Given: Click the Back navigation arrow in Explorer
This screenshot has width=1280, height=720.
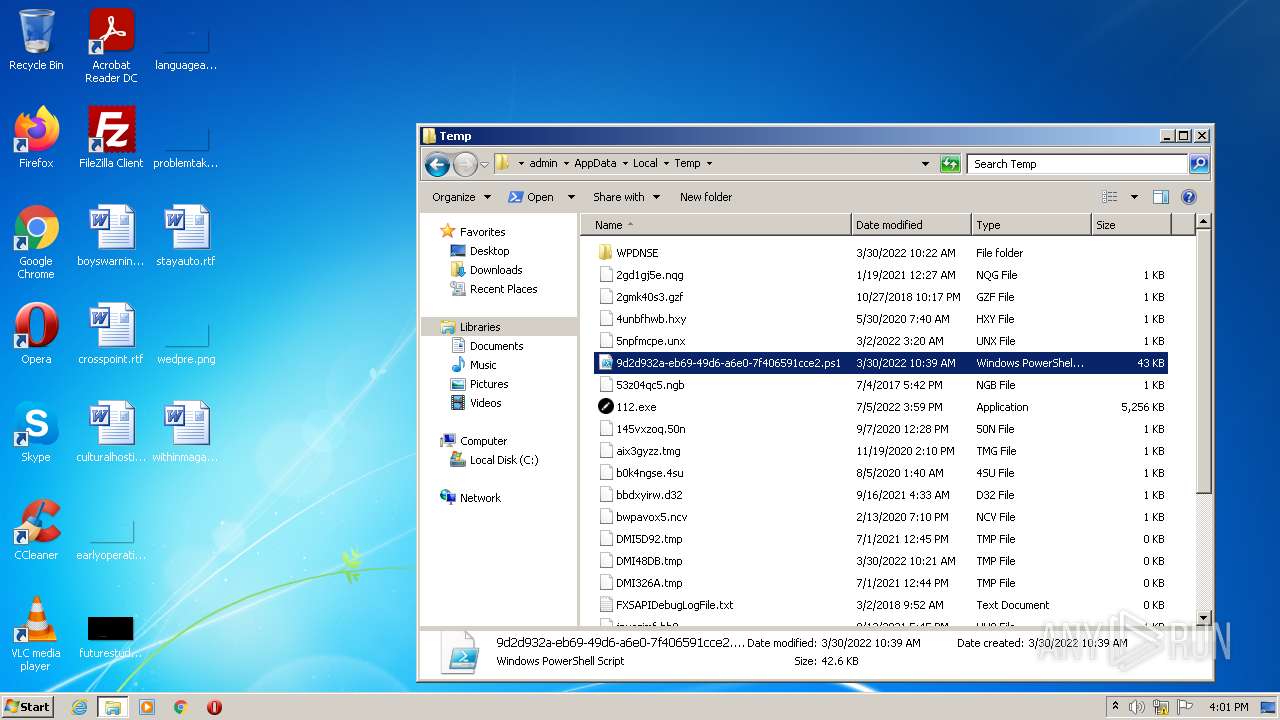Looking at the screenshot, I should [x=437, y=164].
